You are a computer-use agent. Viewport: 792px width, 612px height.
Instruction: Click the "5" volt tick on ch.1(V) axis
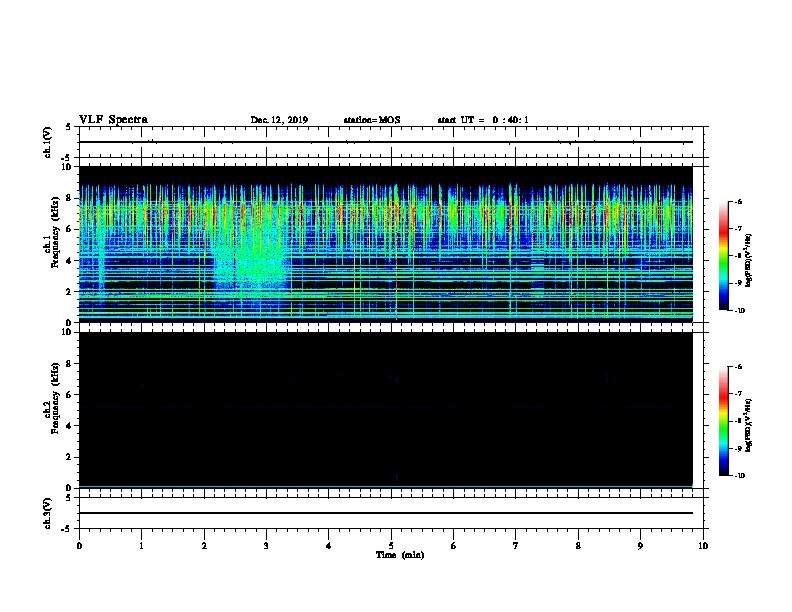click(69, 127)
